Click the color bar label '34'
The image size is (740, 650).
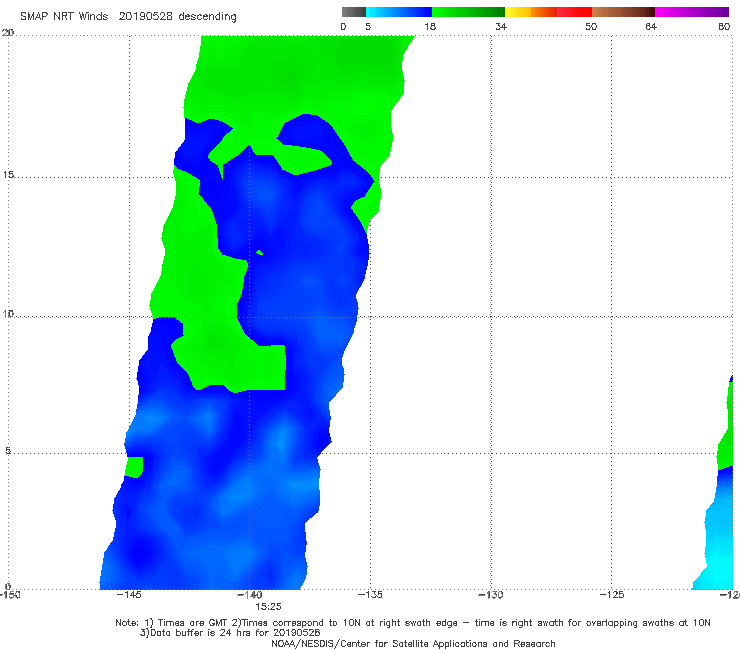(x=501, y=26)
